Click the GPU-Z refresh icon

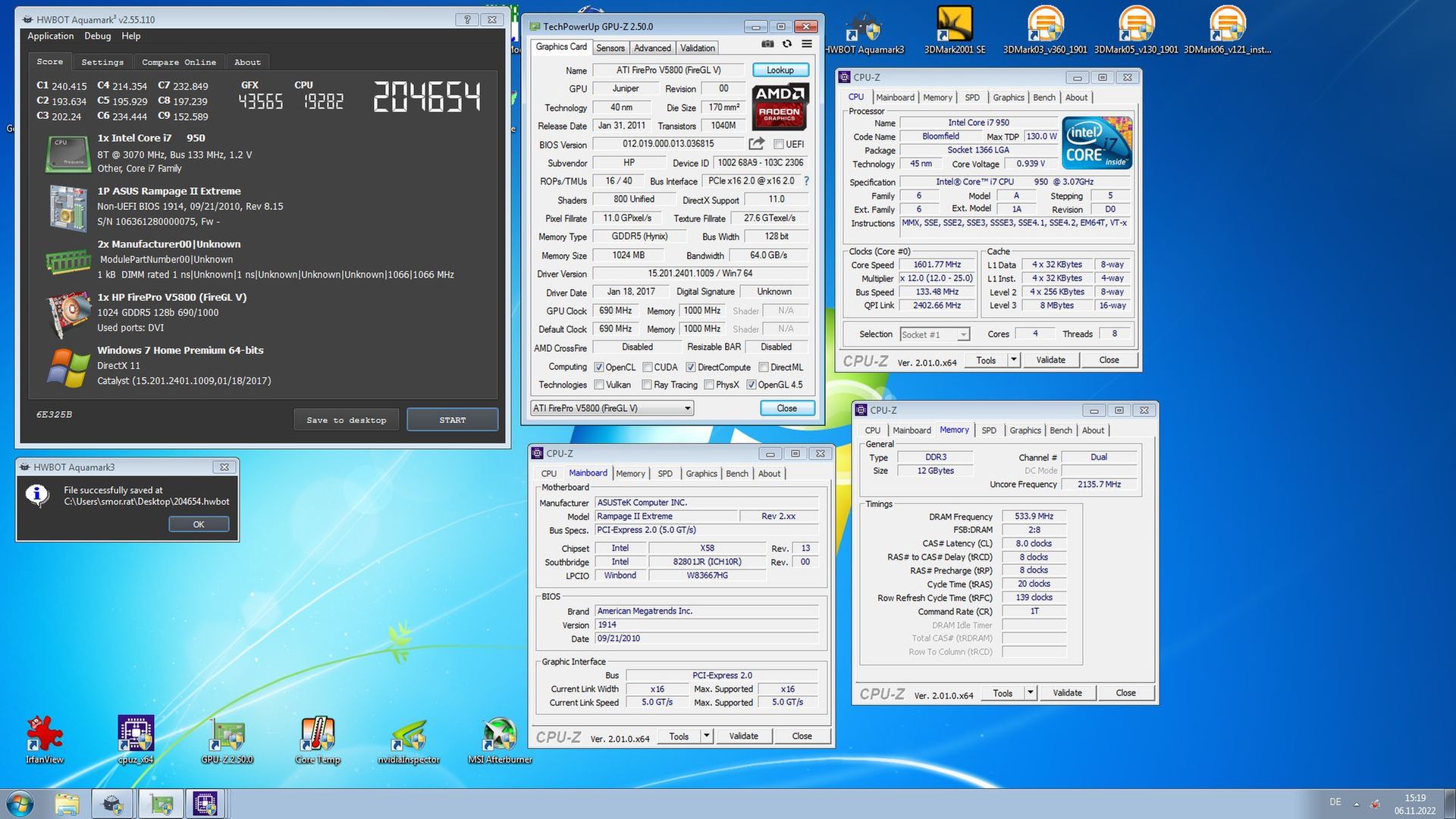tap(787, 45)
